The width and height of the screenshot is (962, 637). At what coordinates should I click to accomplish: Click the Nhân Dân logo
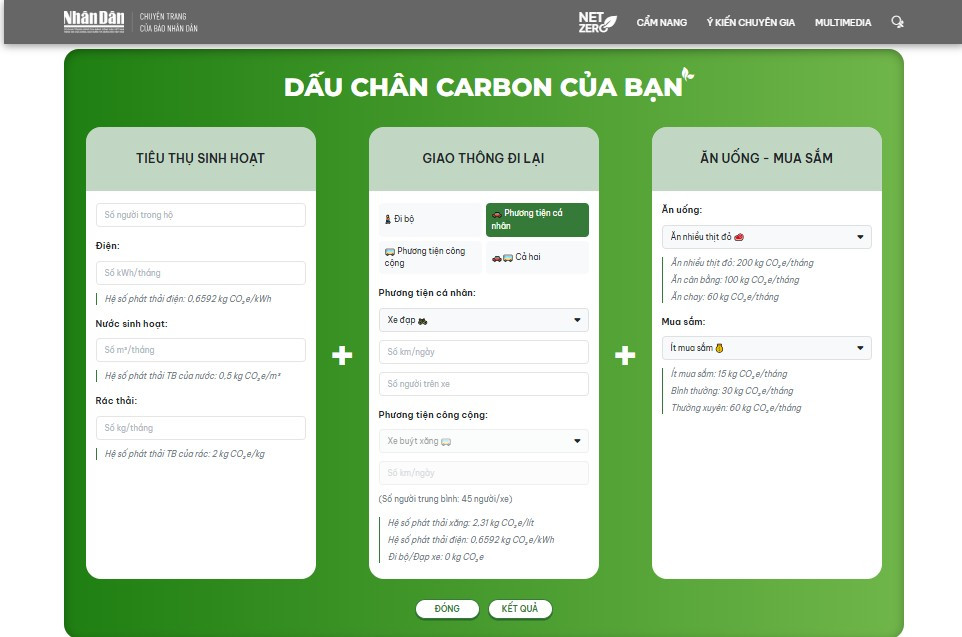point(94,22)
